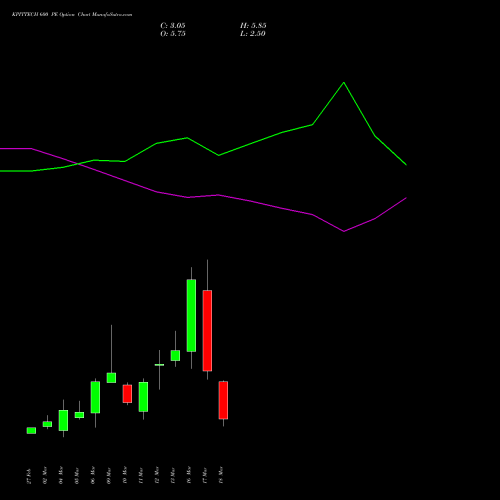This screenshot has width=500, height=500.
Task: Click the 06 Mar date label
Action: click(x=93, y=475)
